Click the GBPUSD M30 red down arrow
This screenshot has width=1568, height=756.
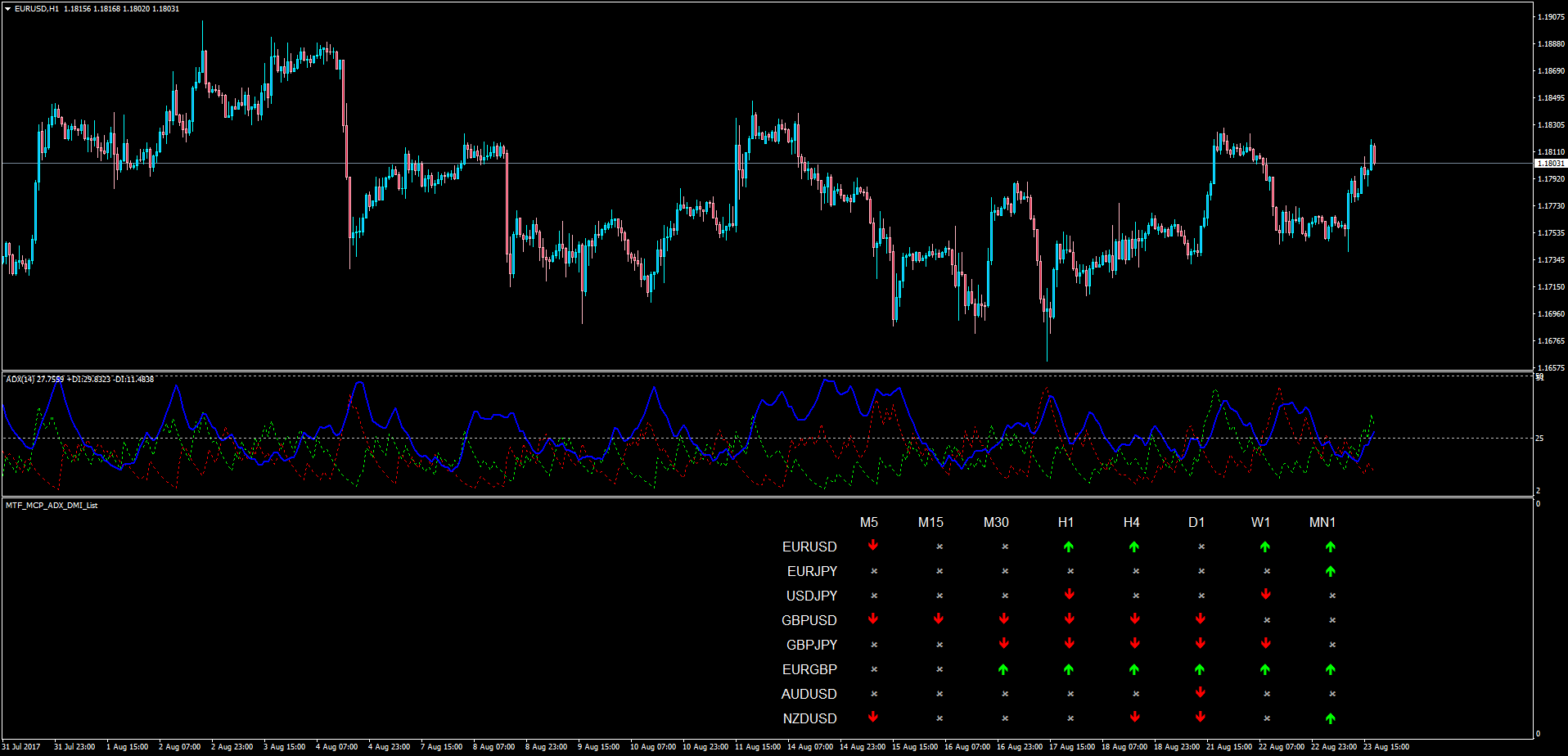coord(1004,619)
